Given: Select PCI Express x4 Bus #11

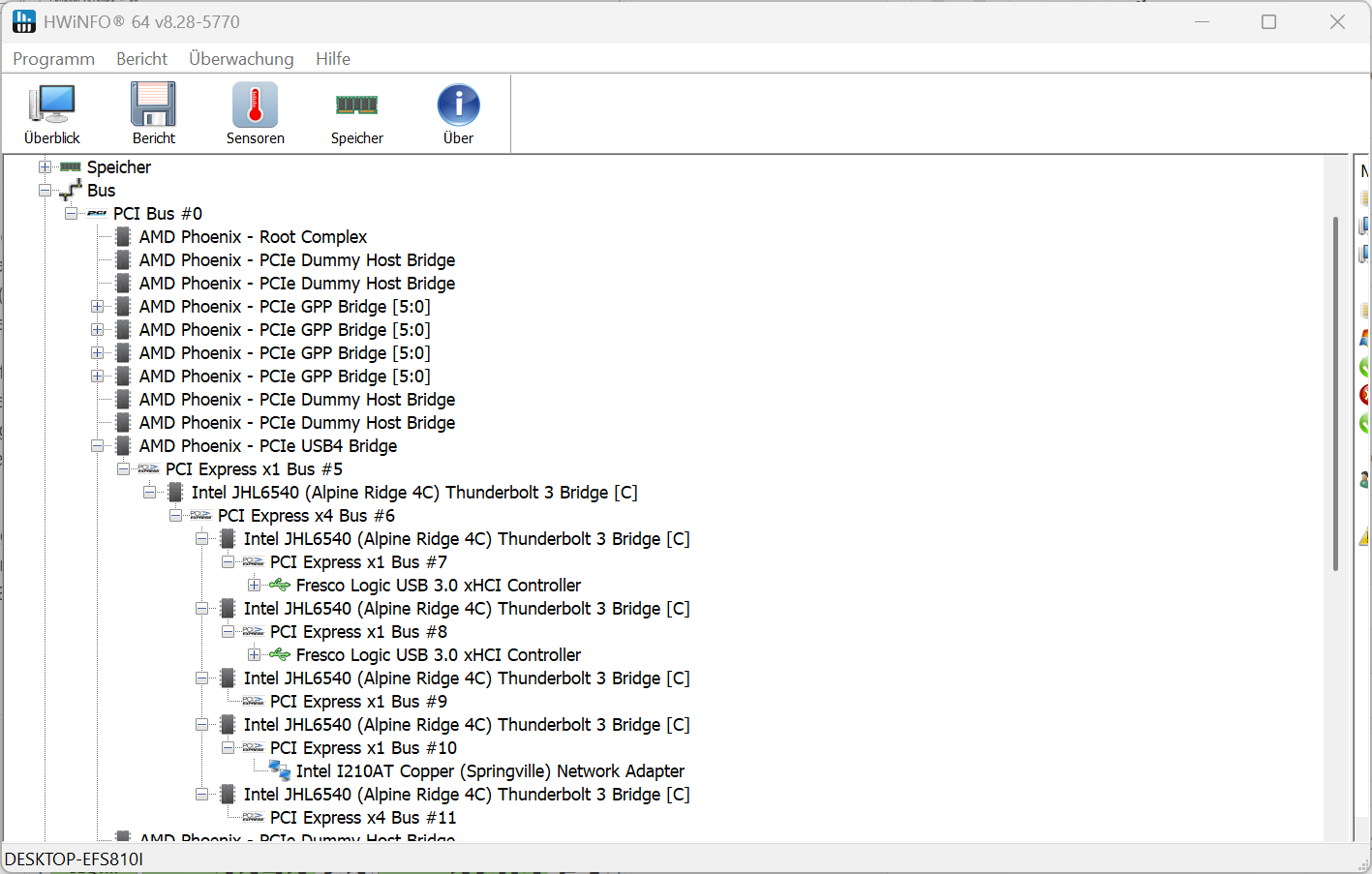Looking at the screenshot, I should coord(363,817).
